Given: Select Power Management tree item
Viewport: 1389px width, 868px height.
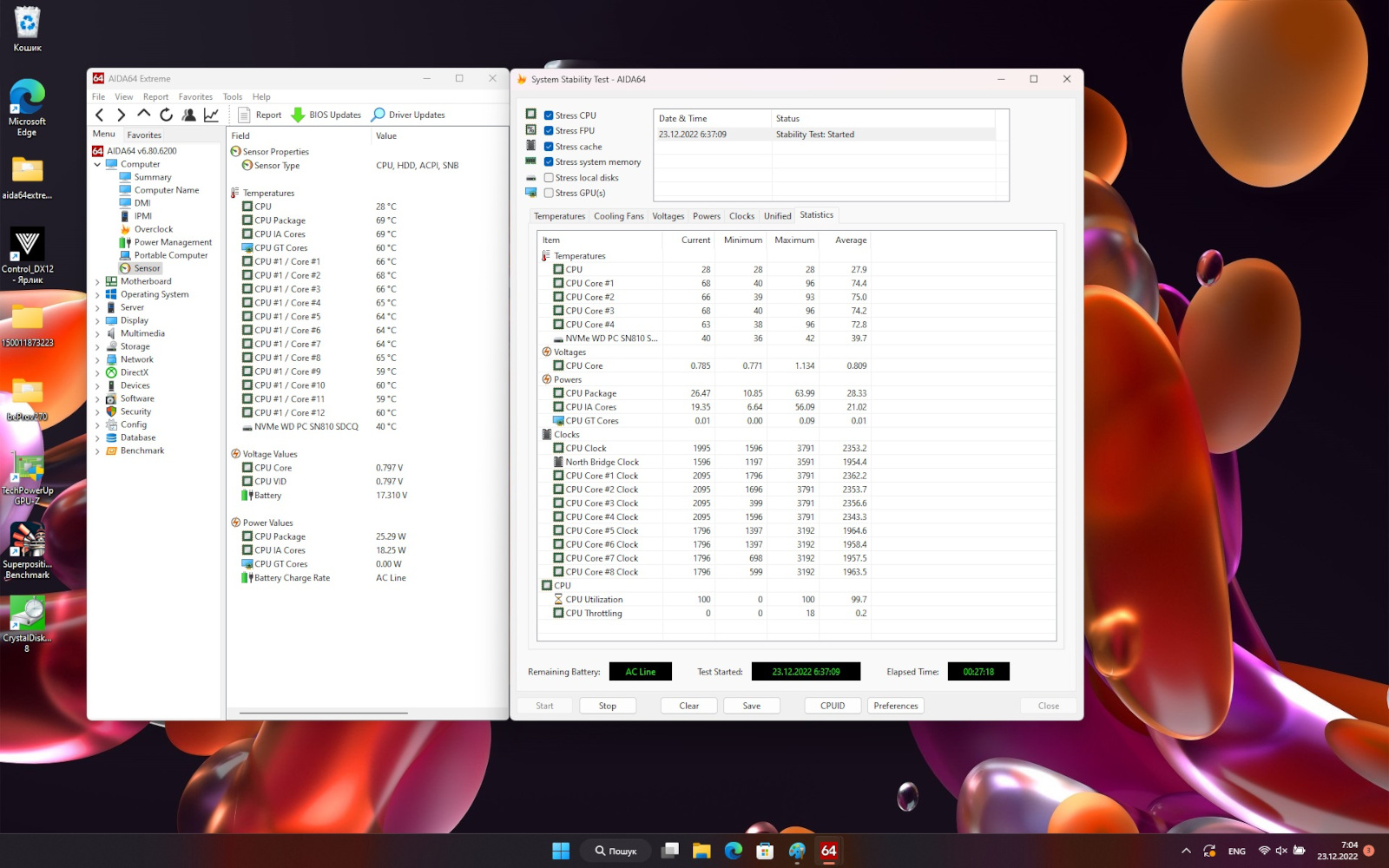Looking at the screenshot, I should point(173,242).
